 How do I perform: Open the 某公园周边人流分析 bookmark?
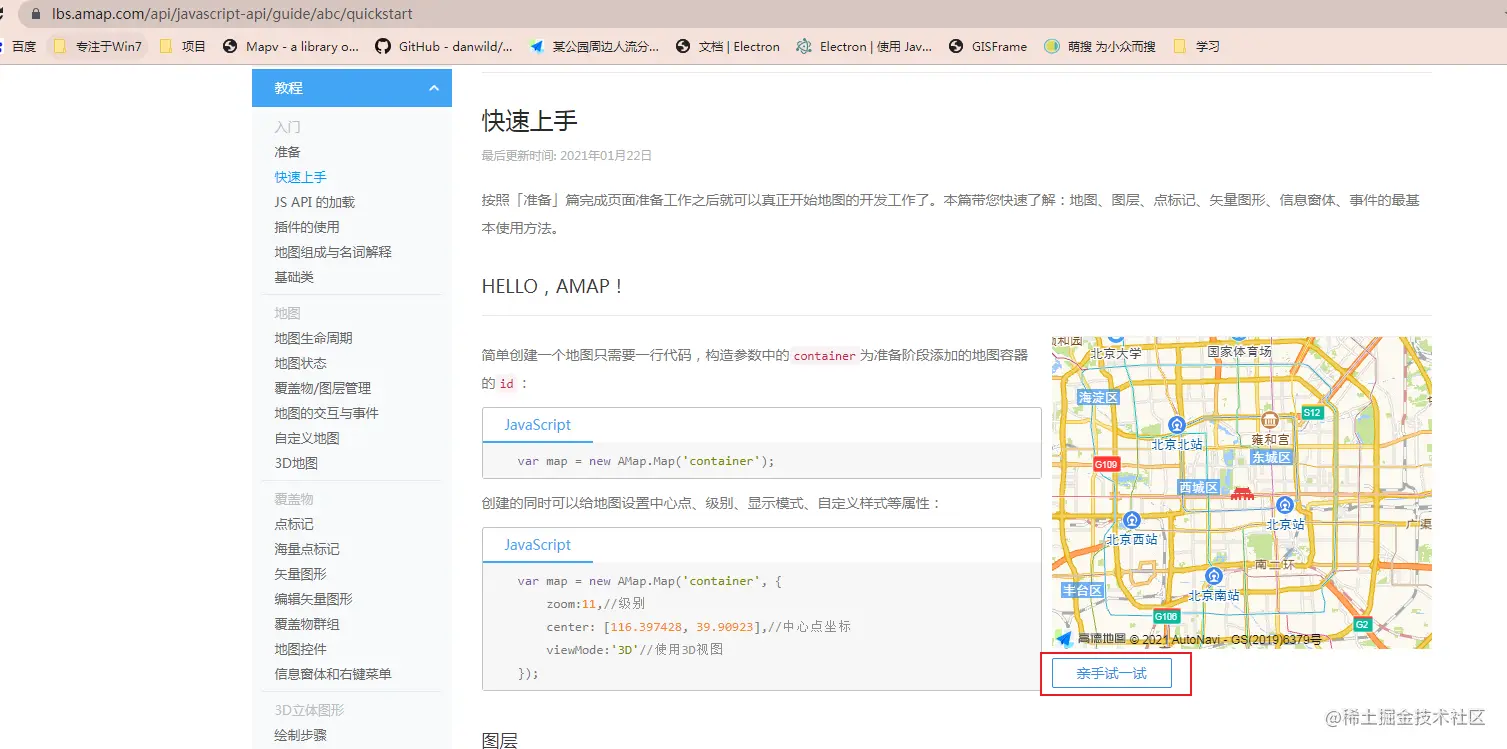pos(595,45)
